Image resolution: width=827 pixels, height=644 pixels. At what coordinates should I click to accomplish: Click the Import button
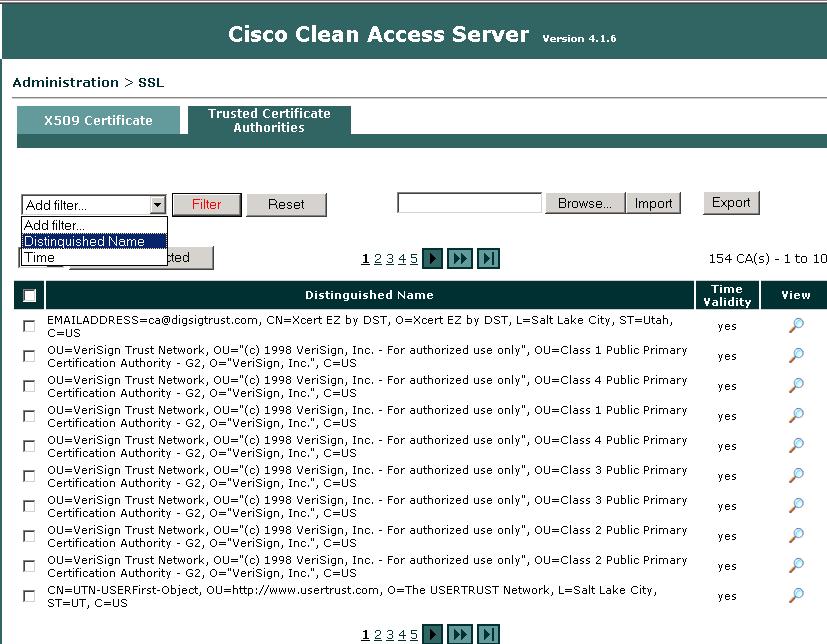(653, 203)
